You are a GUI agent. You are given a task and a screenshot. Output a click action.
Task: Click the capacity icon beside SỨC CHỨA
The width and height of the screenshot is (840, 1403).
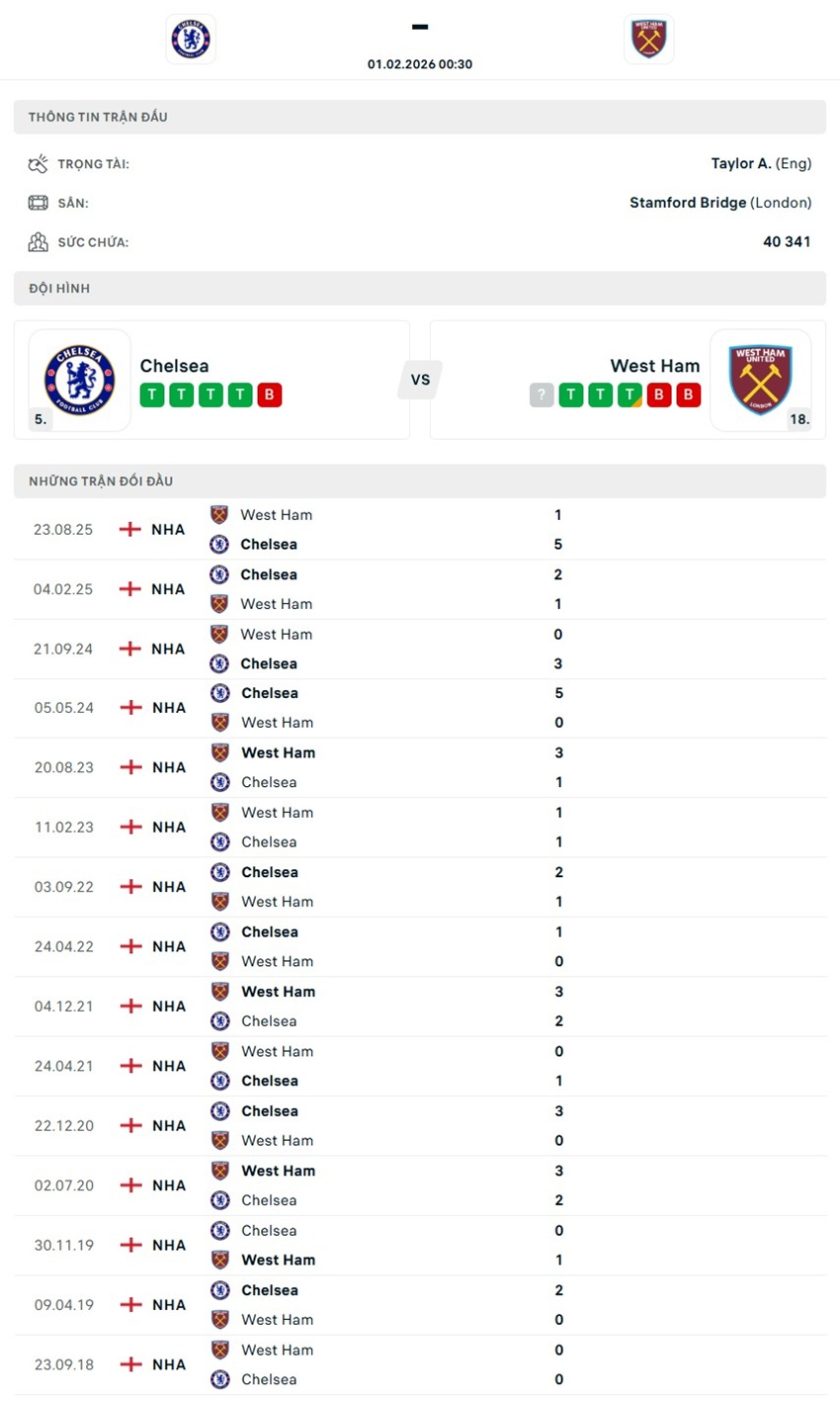(38, 241)
